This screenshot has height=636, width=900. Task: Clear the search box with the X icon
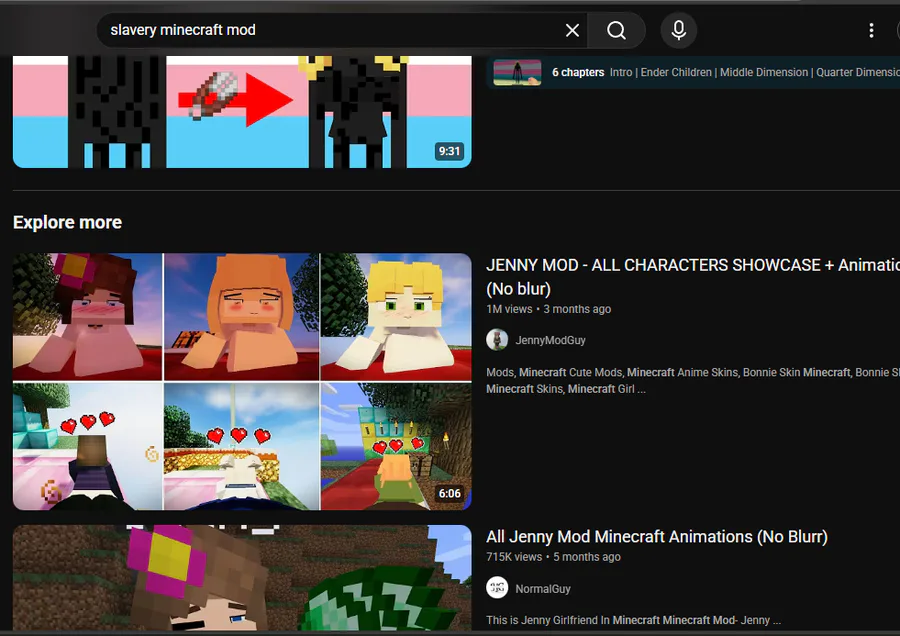coord(572,30)
